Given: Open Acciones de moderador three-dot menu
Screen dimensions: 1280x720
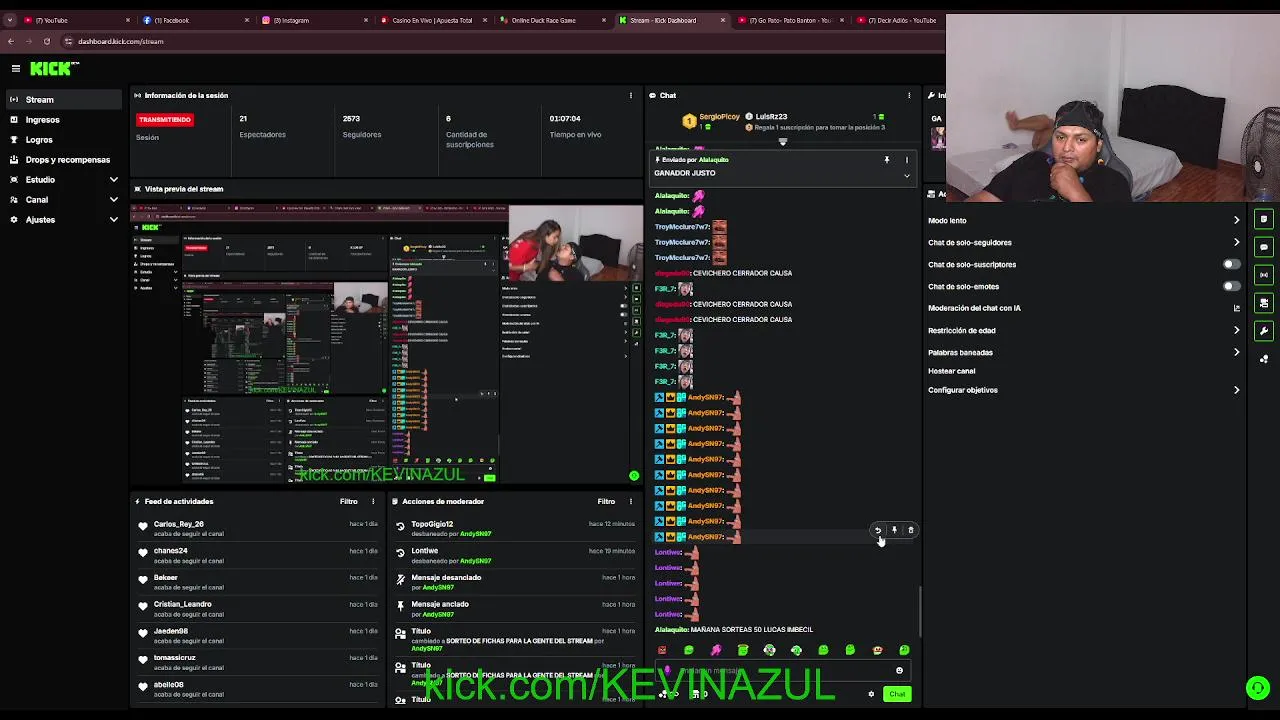Looking at the screenshot, I should point(631,501).
